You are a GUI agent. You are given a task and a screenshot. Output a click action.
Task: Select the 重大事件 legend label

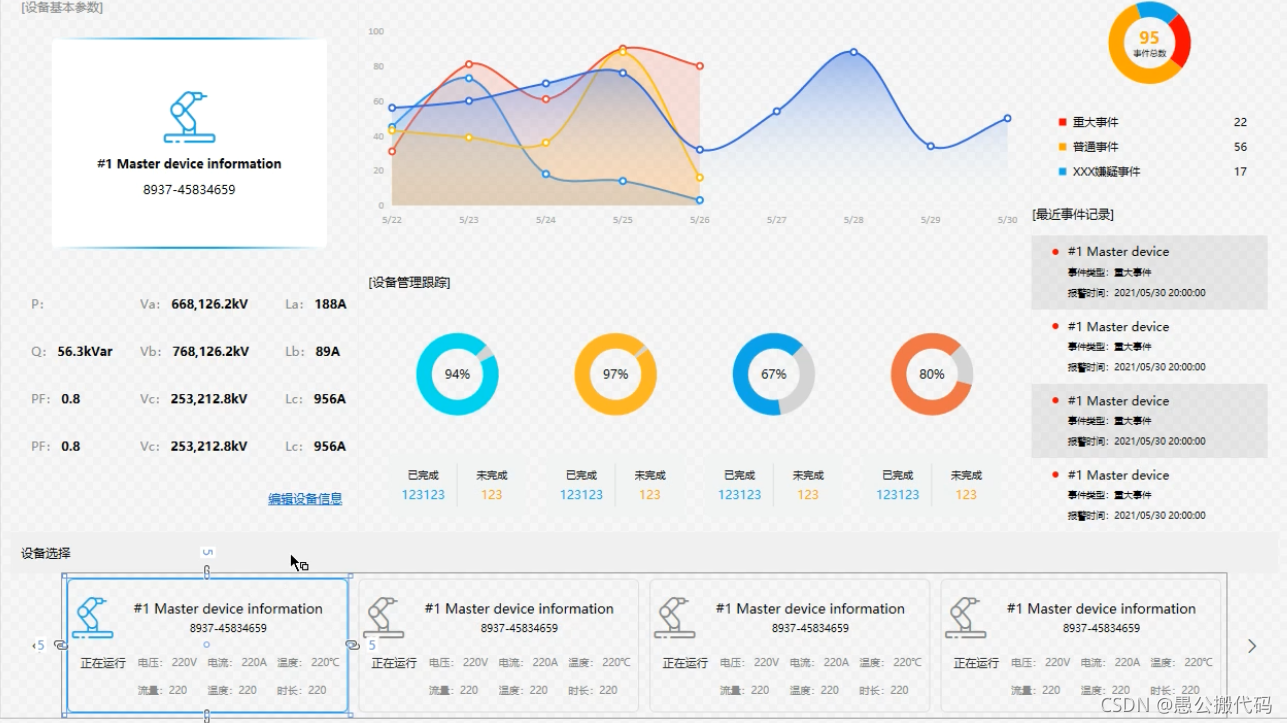tap(1095, 122)
